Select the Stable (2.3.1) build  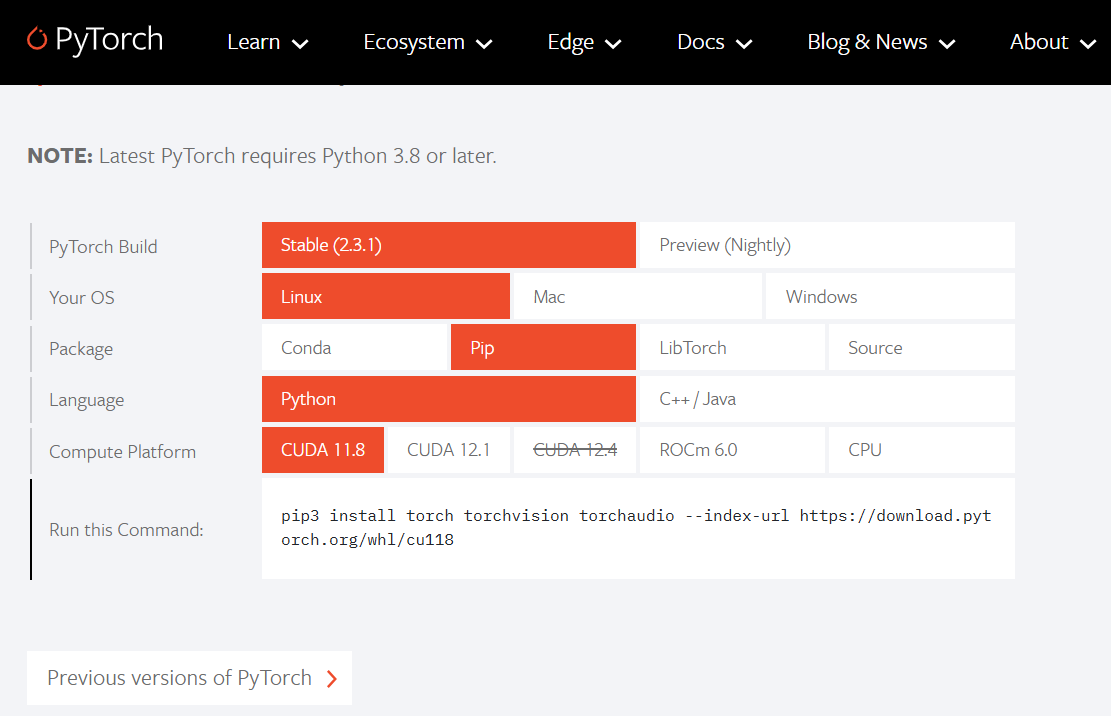click(x=449, y=245)
